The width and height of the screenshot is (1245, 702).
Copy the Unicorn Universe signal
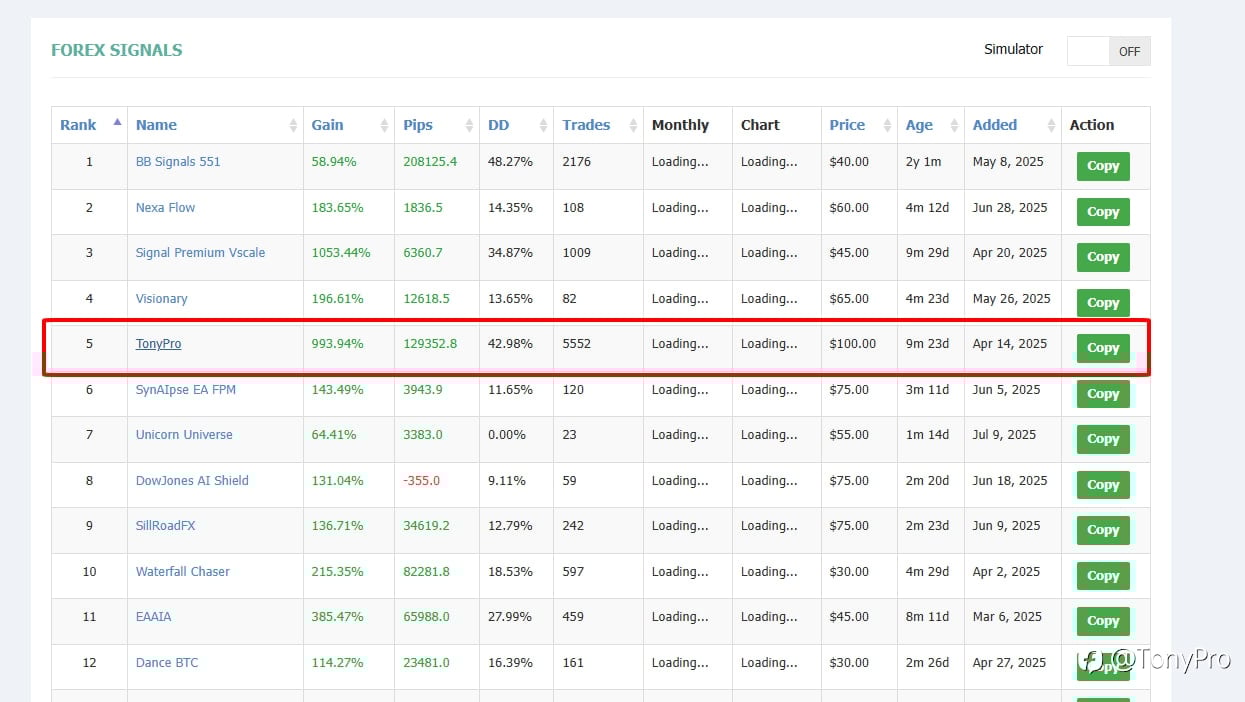(1103, 439)
